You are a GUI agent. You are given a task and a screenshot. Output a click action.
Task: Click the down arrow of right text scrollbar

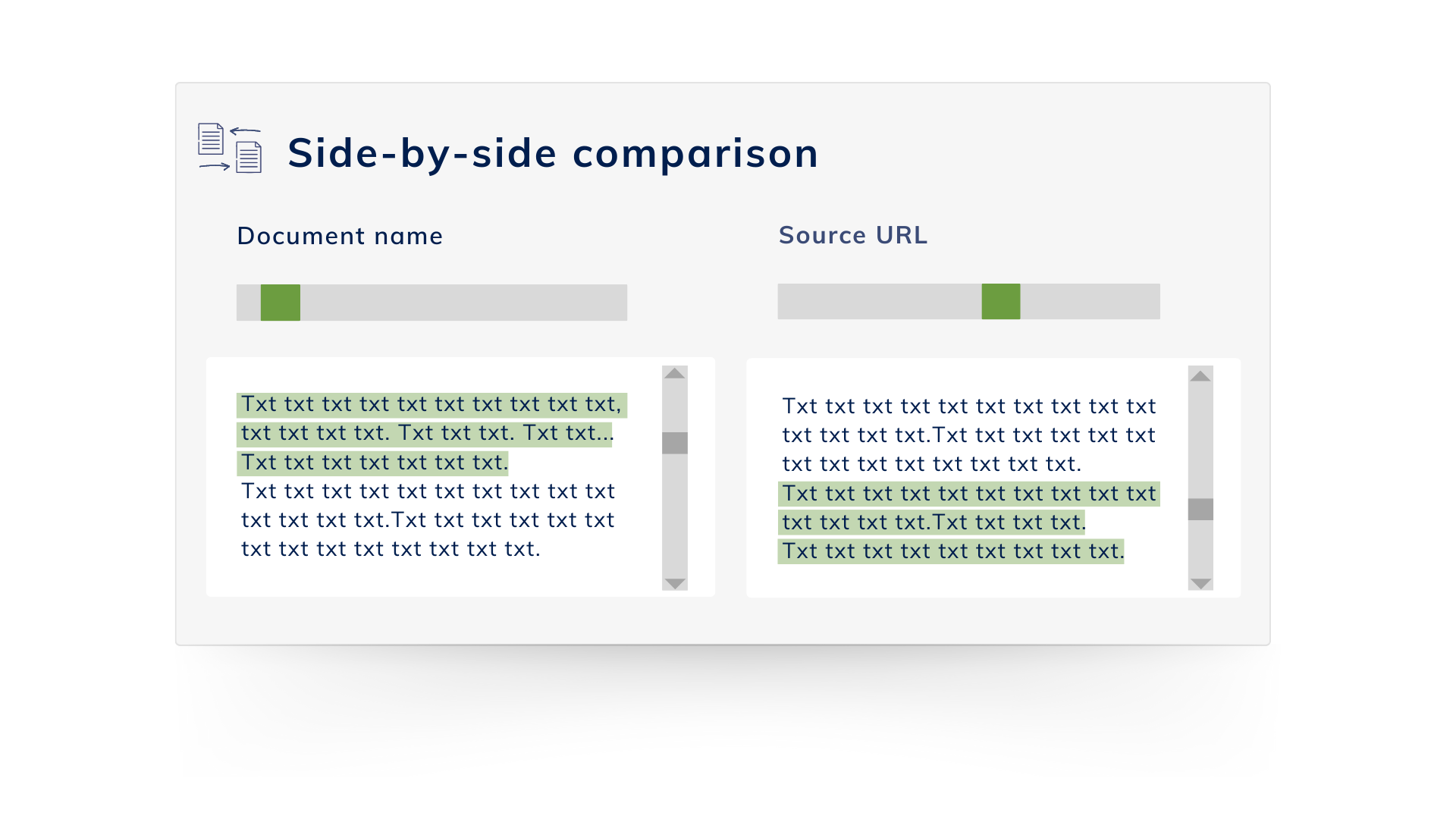(x=1200, y=583)
